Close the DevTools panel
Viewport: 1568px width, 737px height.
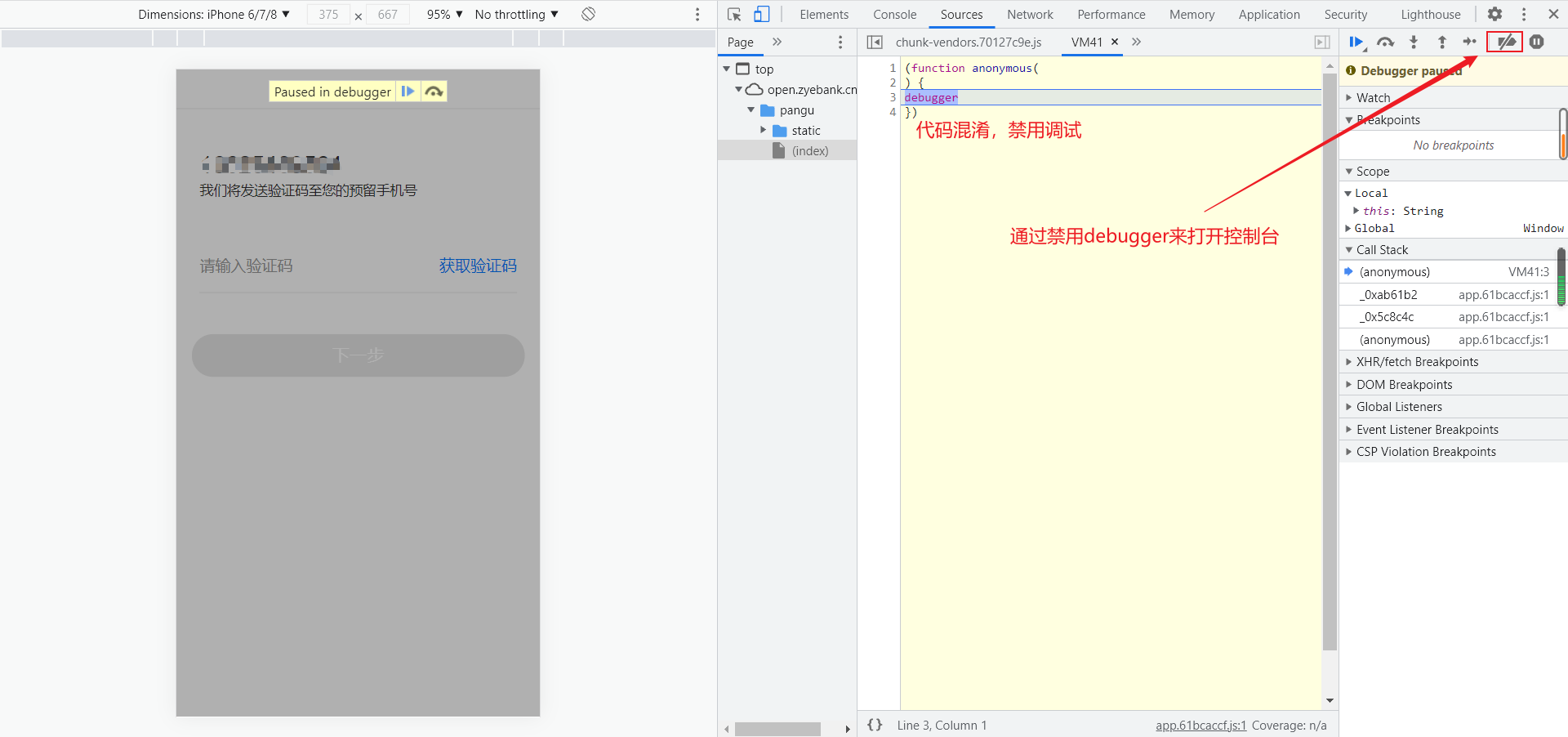1553,14
